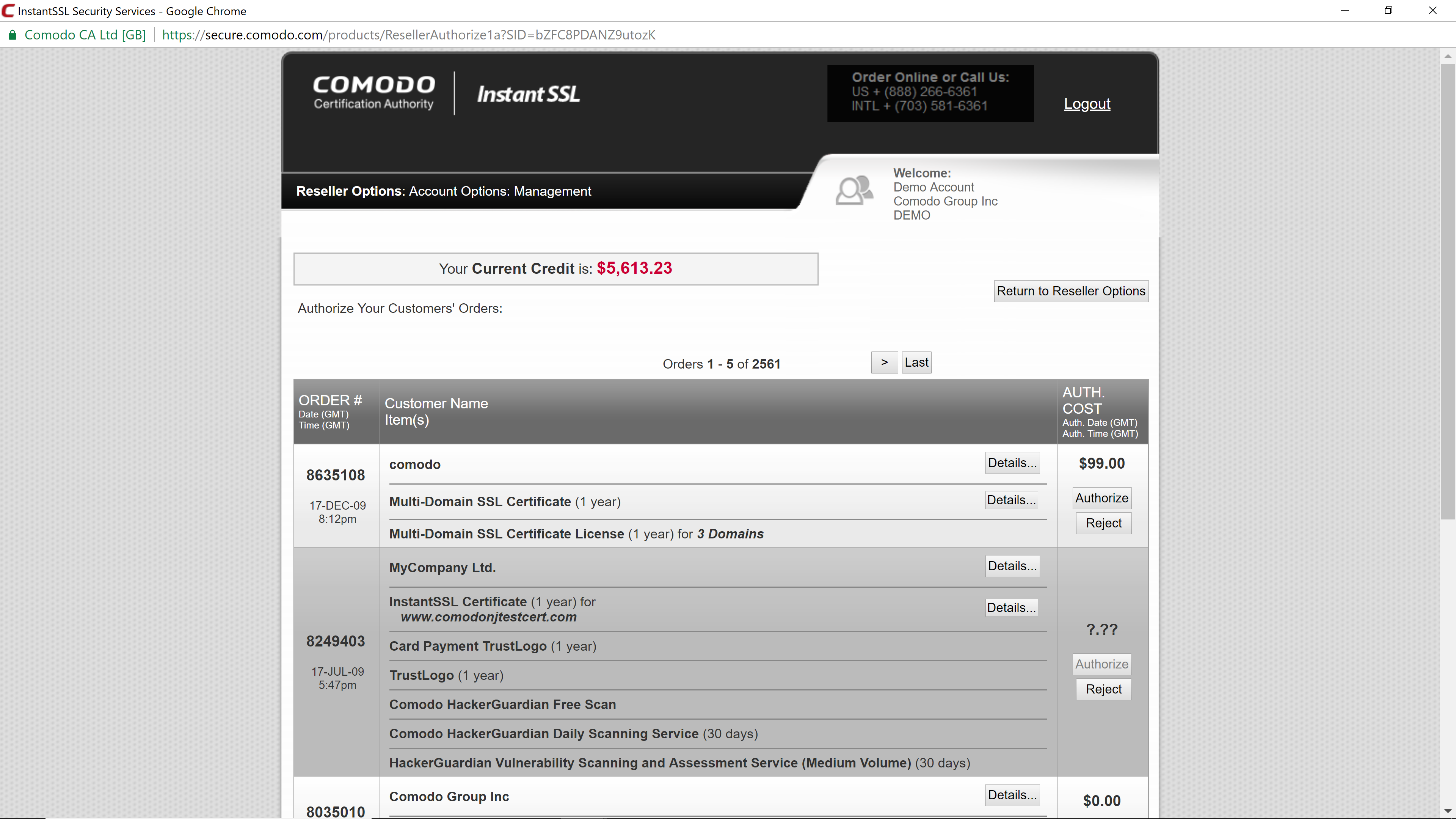
Task: Click Multi-Domain SSL Certificate License item
Action: click(576, 534)
